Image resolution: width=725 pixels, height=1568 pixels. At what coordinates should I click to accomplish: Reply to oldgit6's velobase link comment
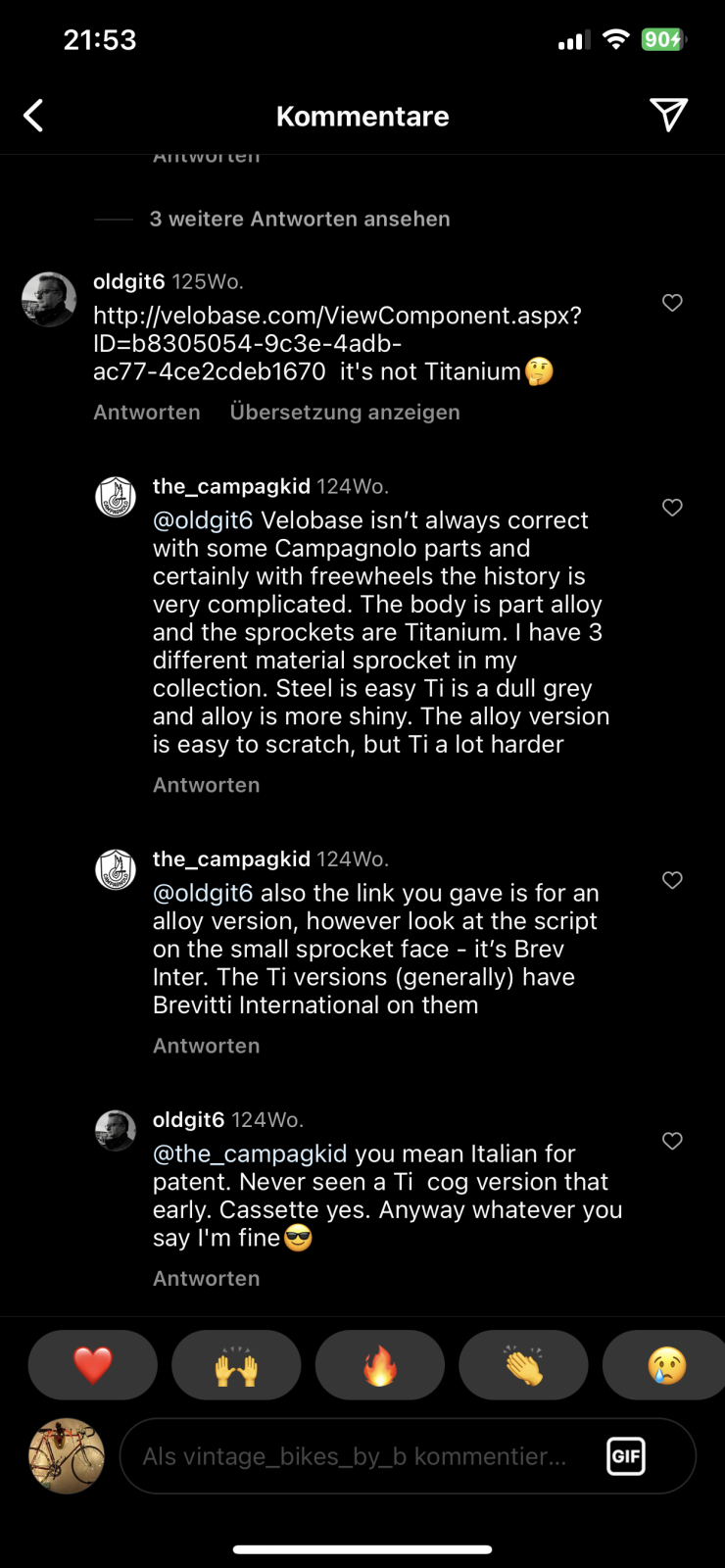point(147,413)
